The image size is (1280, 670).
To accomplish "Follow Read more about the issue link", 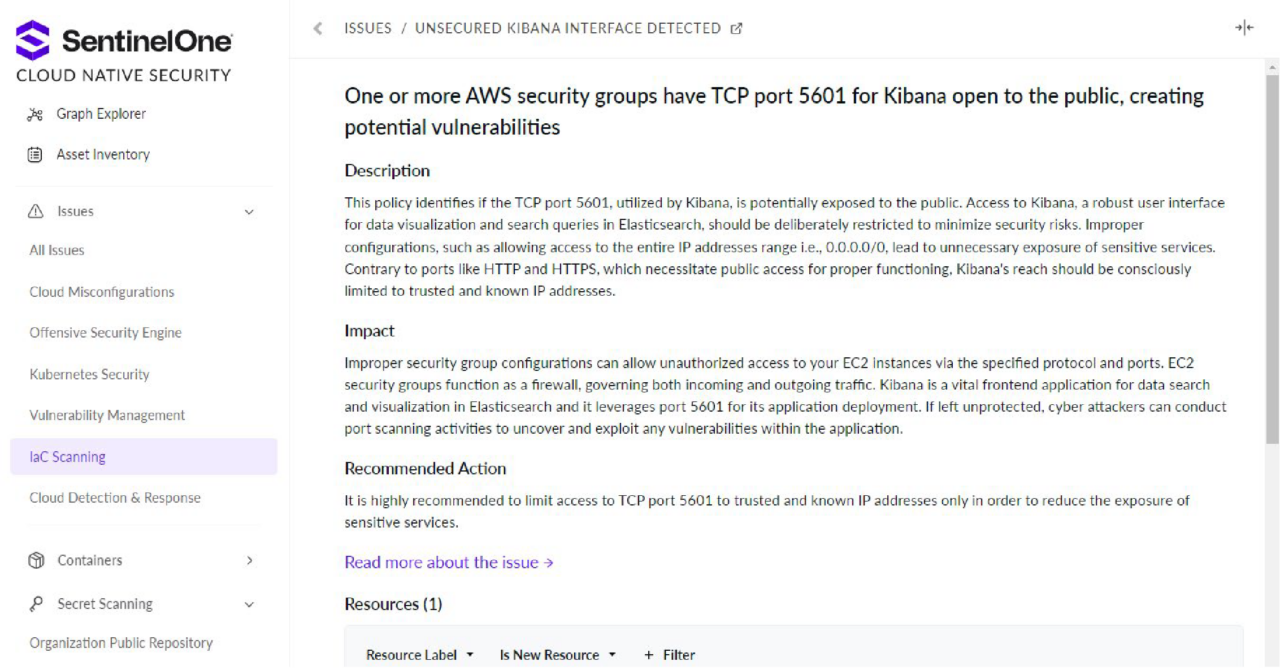I will coord(449,563).
